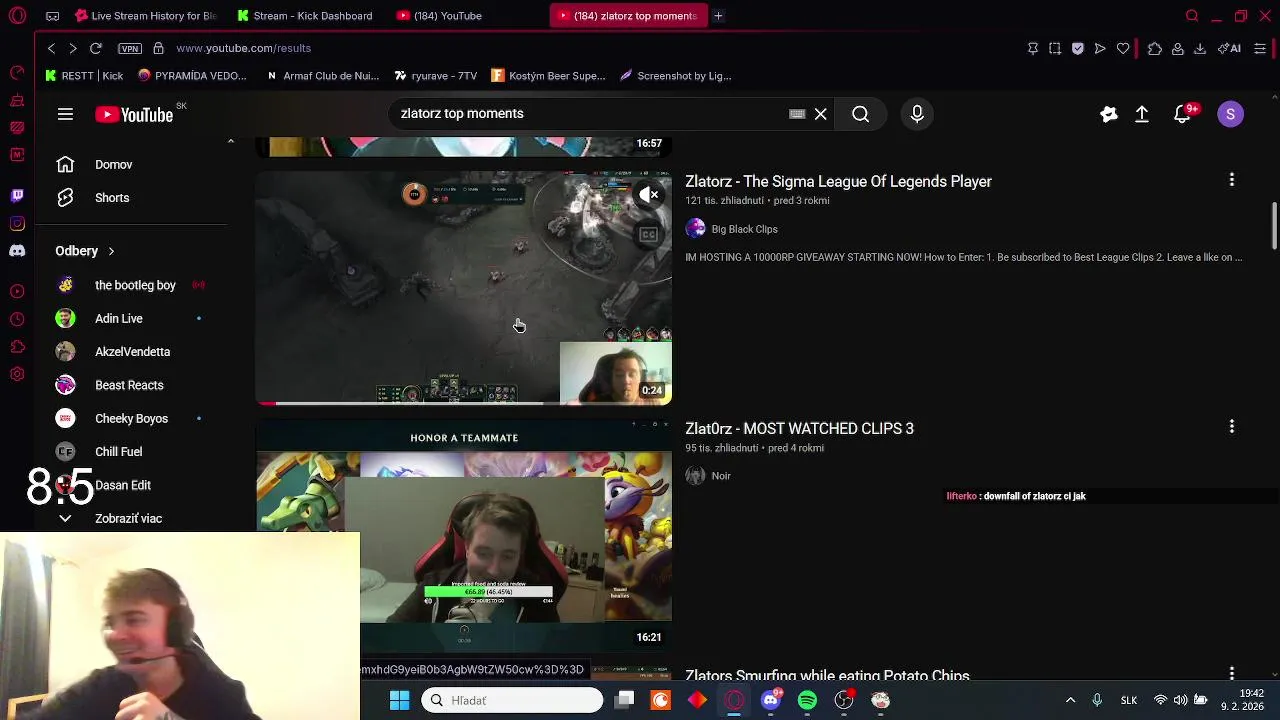Focus the YouTube search input field
This screenshot has height=720, width=1280.
coord(590,114)
